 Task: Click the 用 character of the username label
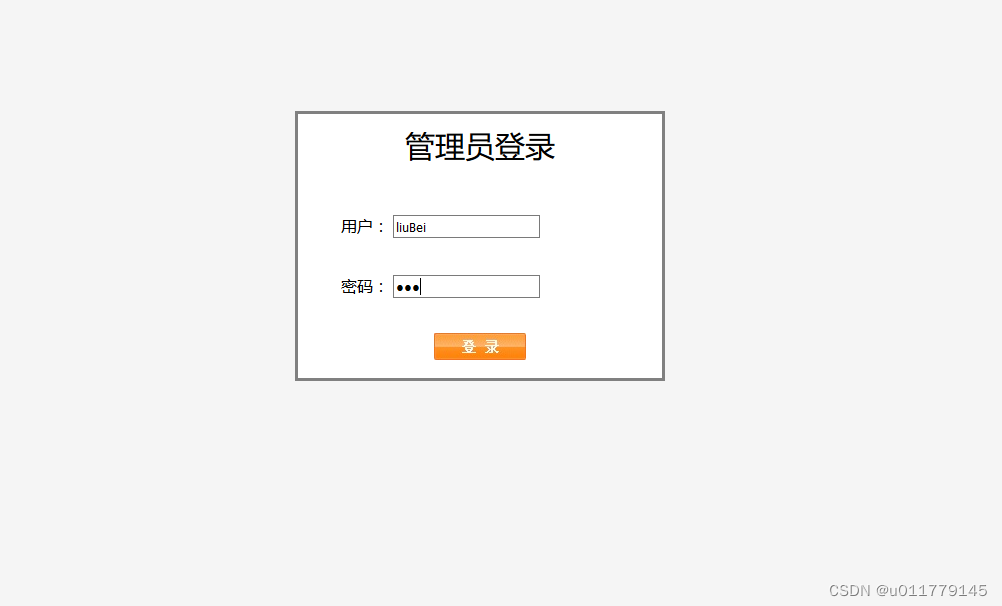point(349,226)
